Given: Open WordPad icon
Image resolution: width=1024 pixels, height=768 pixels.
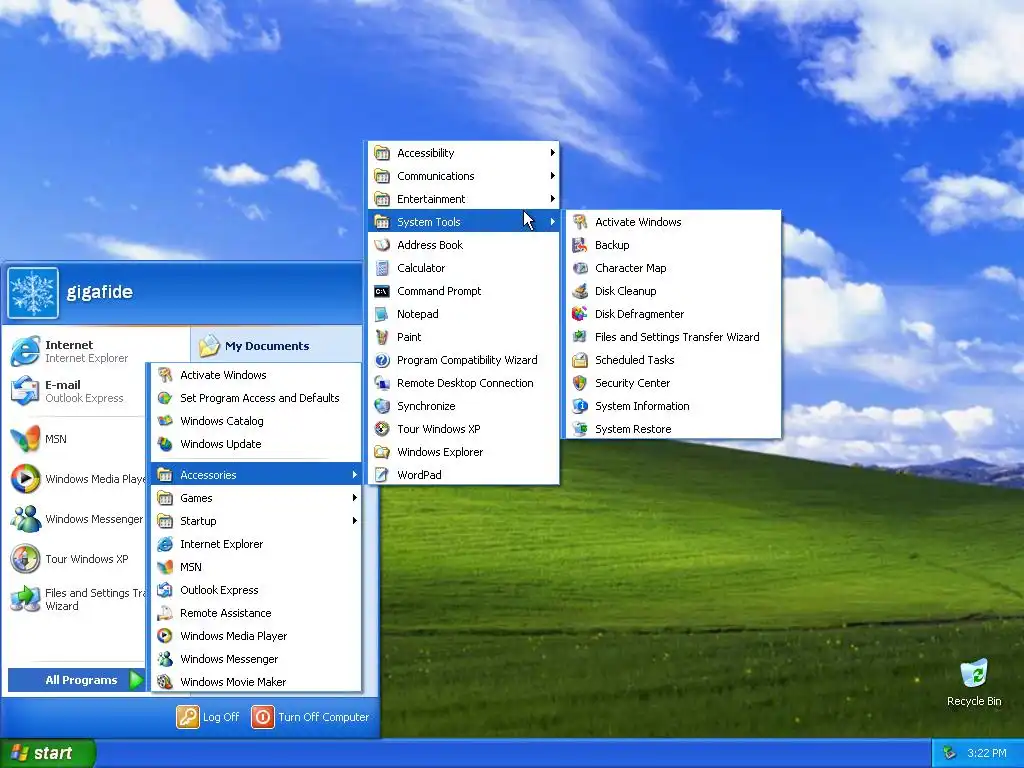Looking at the screenshot, I should coord(382,475).
